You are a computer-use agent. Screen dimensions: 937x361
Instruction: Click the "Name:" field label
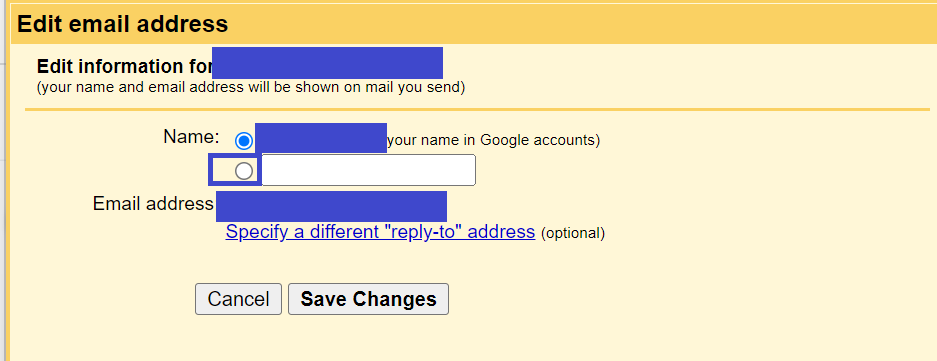point(191,137)
